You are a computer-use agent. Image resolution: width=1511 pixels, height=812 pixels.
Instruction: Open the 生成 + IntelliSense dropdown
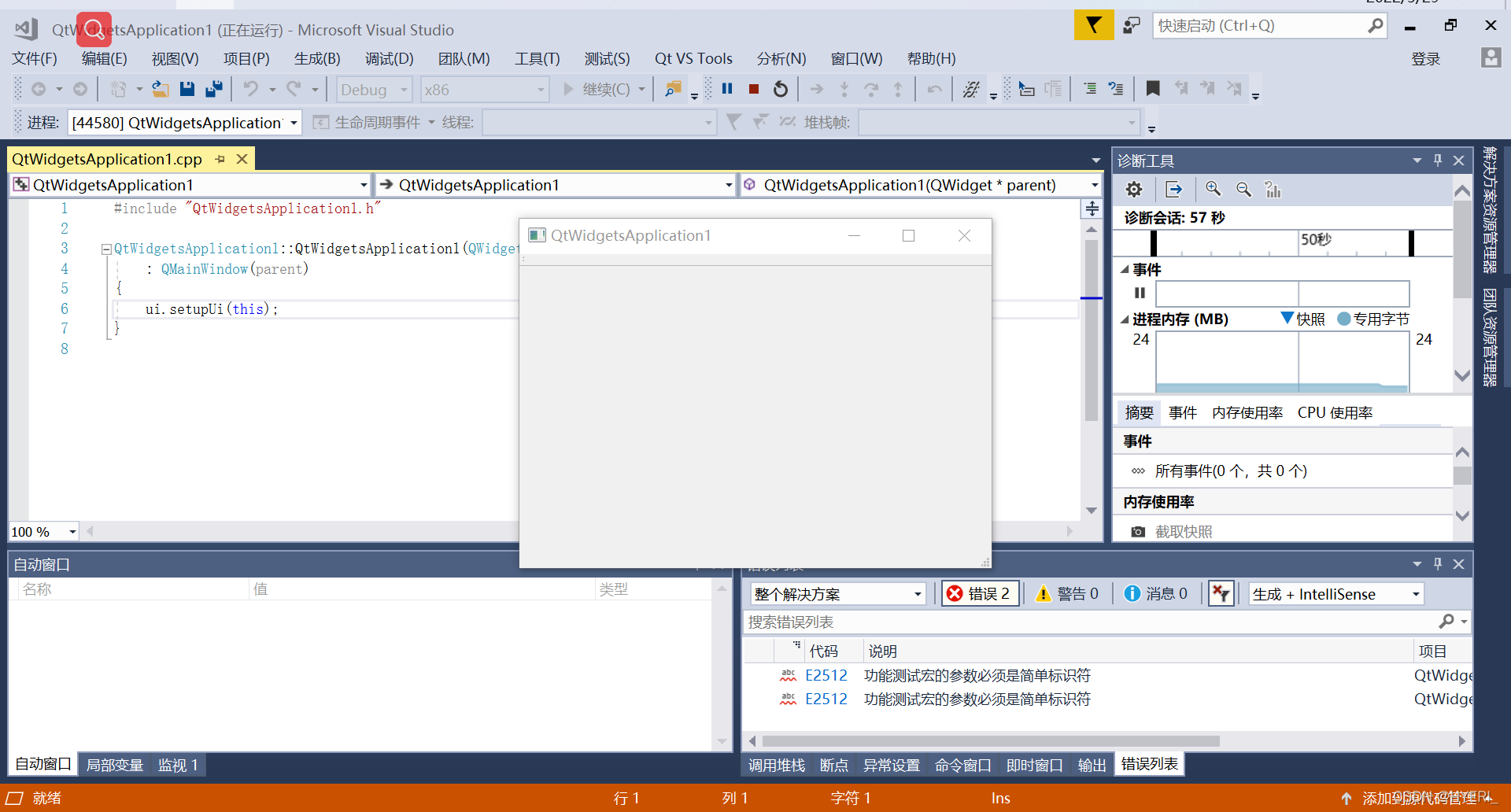click(1337, 594)
